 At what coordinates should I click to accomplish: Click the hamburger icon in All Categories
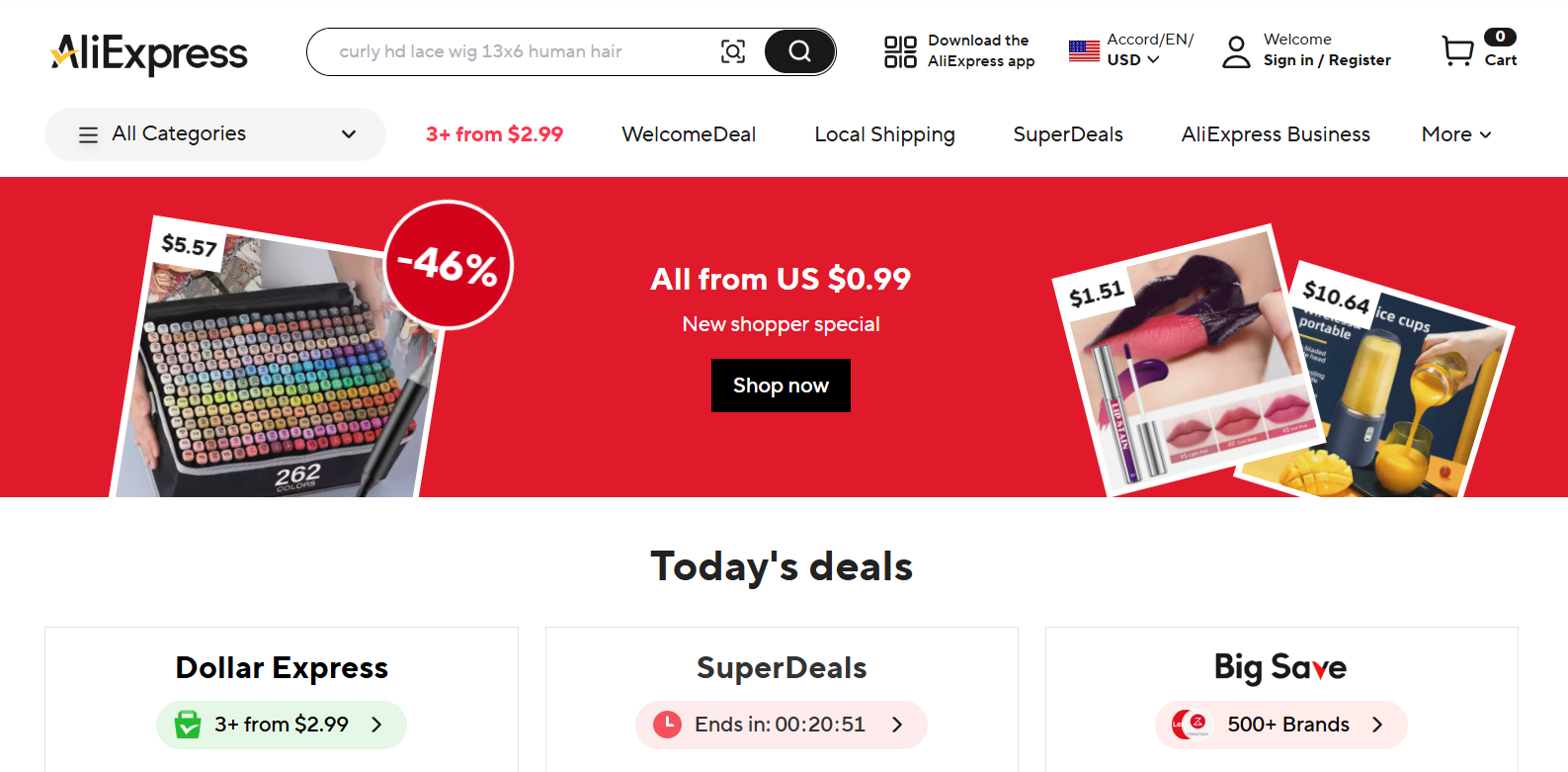click(x=88, y=133)
